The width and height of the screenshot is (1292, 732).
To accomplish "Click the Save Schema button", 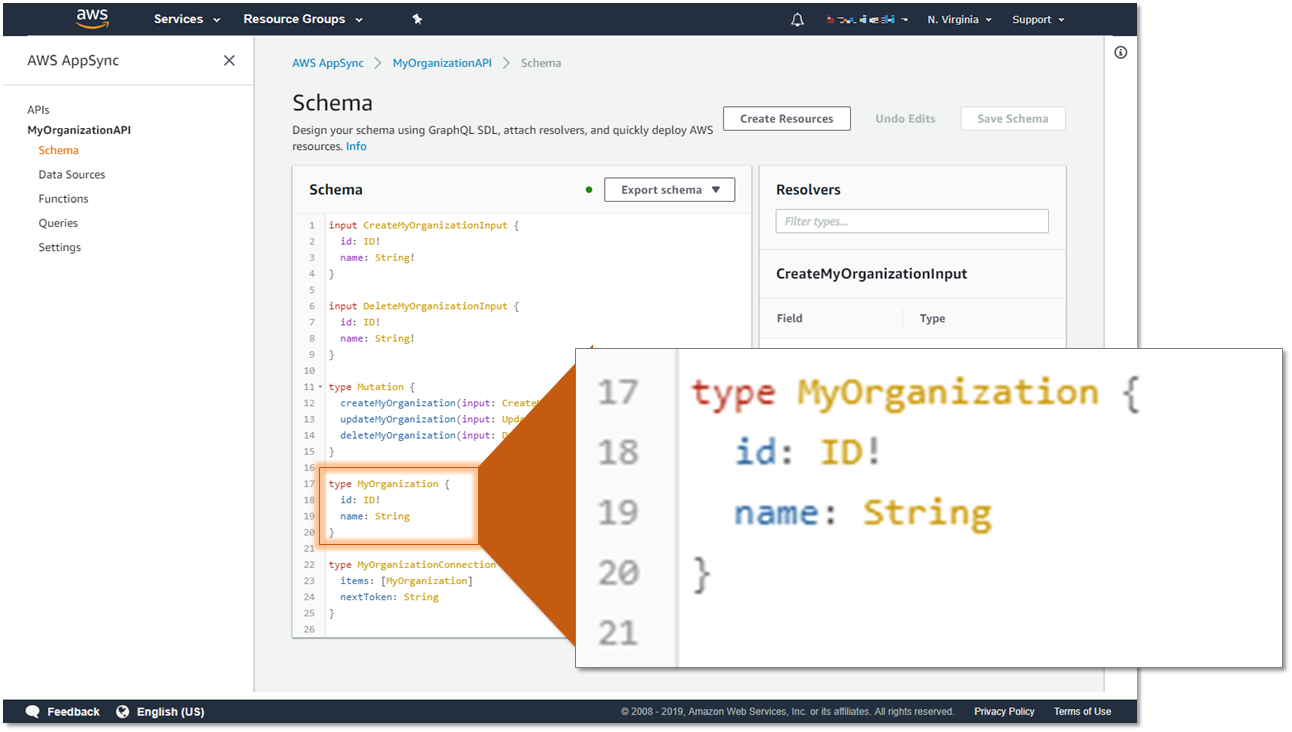I will coord(1012,118).
